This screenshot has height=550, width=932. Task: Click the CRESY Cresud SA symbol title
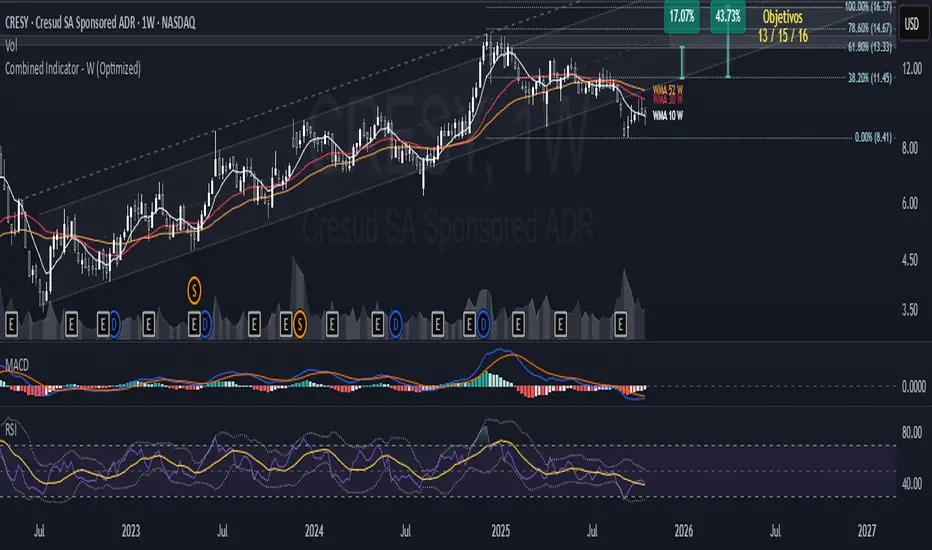click(100, 23)
